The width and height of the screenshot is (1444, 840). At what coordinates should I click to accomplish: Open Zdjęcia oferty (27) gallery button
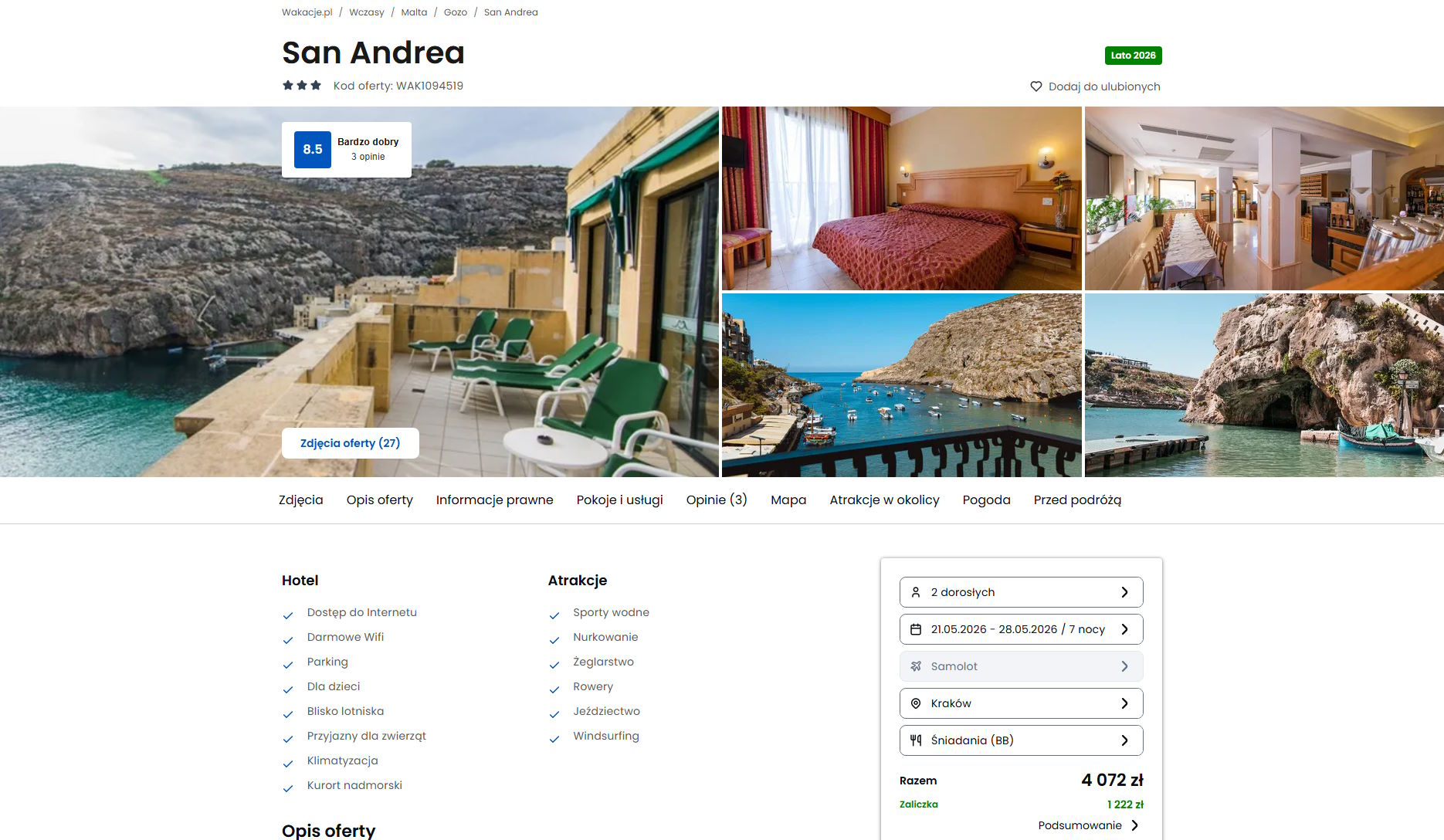[351, 443]
